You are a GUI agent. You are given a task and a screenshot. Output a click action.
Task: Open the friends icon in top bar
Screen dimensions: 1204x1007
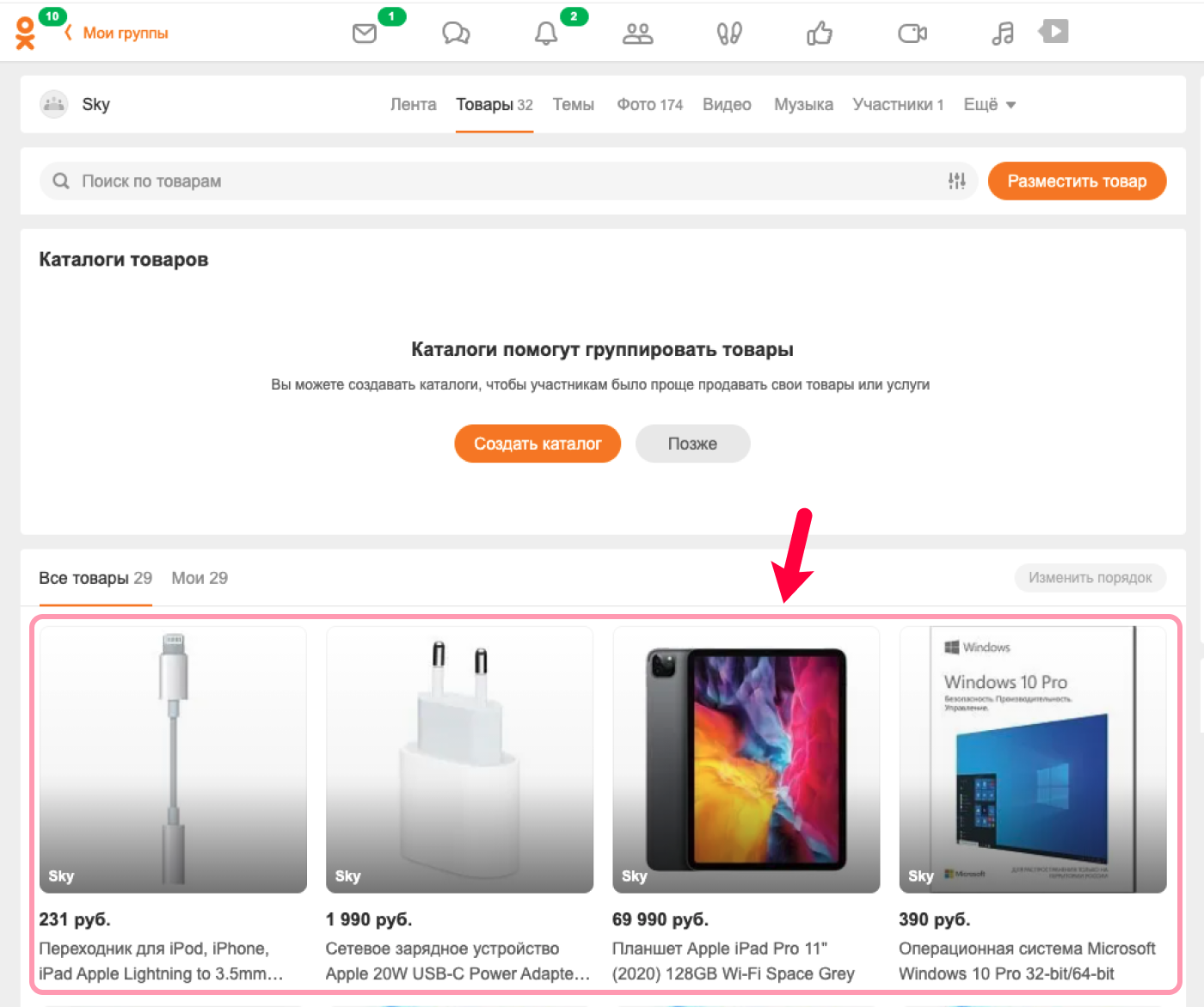[x=637, y=34]
